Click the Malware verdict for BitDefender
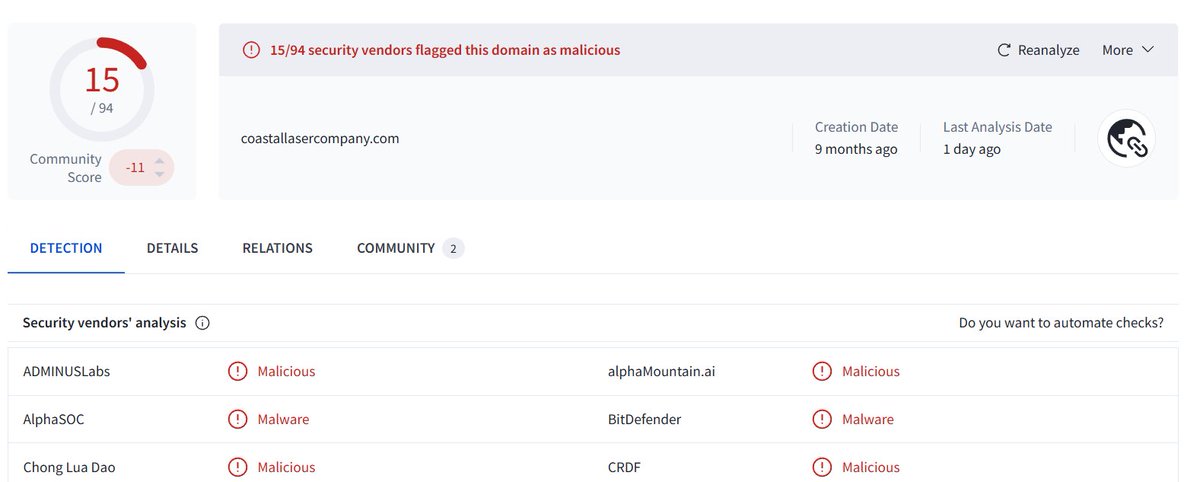This screenshot has width=1200, height=482. pos(868,419)
